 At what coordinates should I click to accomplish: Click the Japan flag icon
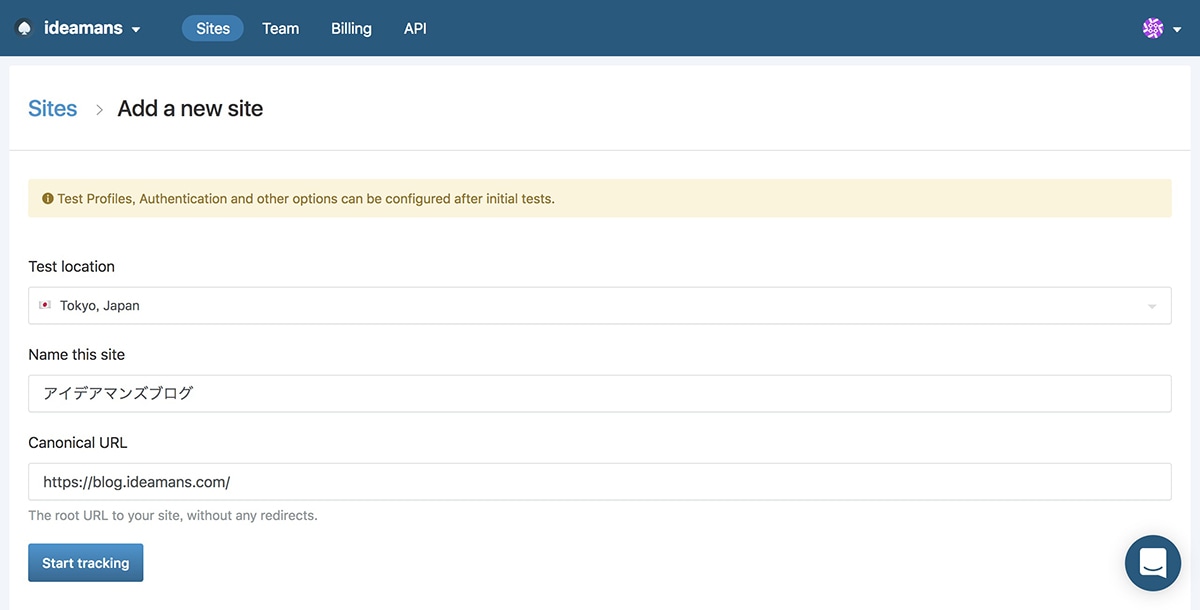pos(45,305)
